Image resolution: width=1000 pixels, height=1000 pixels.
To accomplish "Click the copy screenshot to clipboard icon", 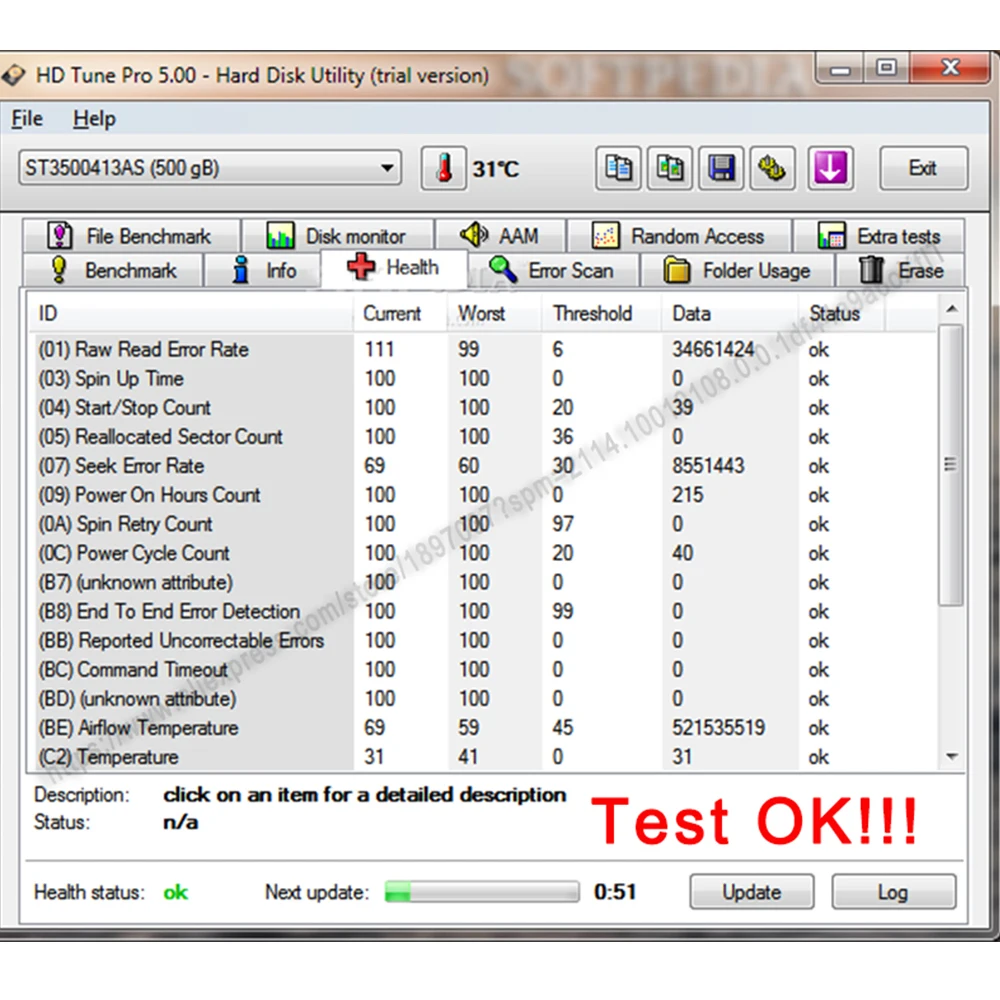I will click(x=670, y=168).
